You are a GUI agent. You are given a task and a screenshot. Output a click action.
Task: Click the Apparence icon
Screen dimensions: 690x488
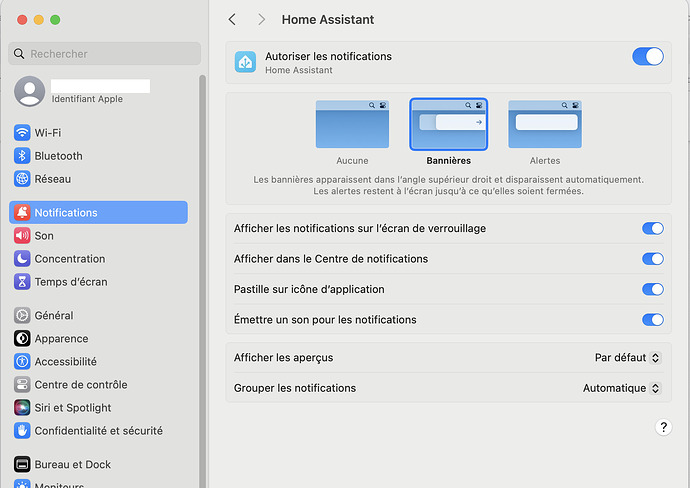[x=22, y=338]
